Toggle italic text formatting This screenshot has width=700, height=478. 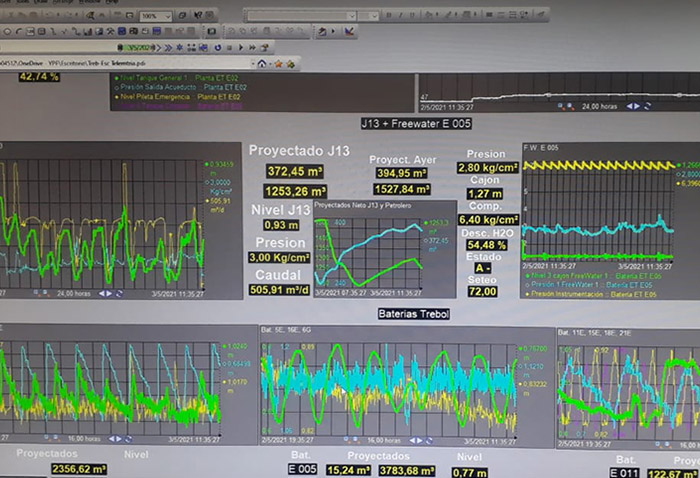pos(400,16)
